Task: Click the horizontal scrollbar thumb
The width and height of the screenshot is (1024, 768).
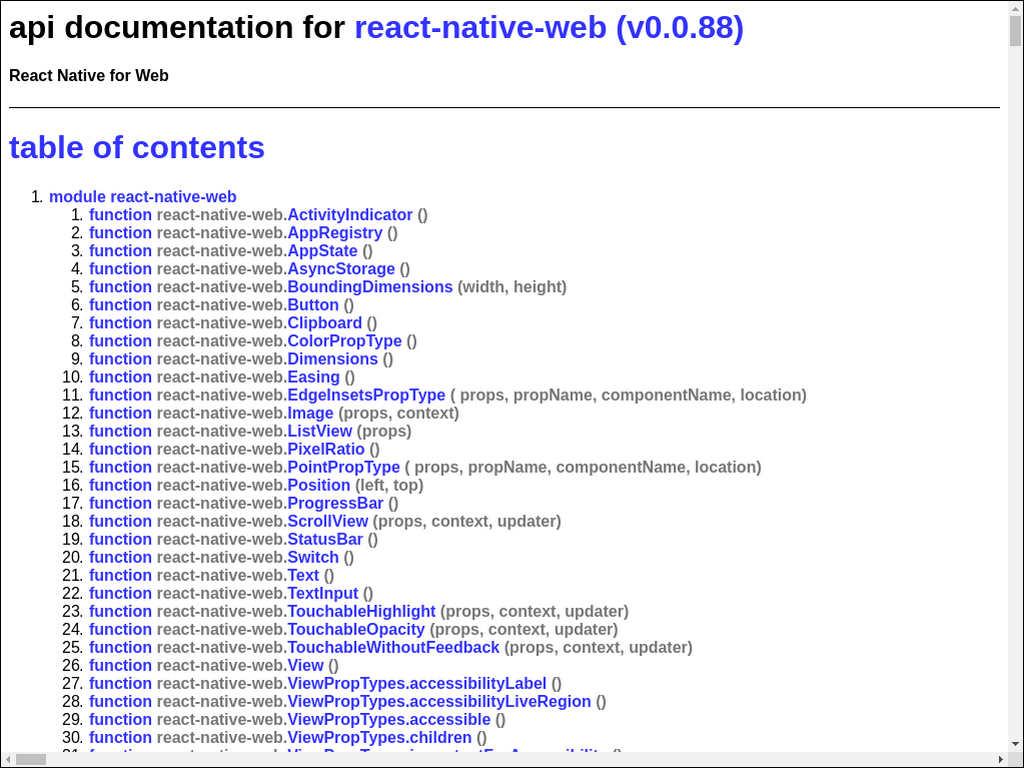Action: (x=31, y=759)
